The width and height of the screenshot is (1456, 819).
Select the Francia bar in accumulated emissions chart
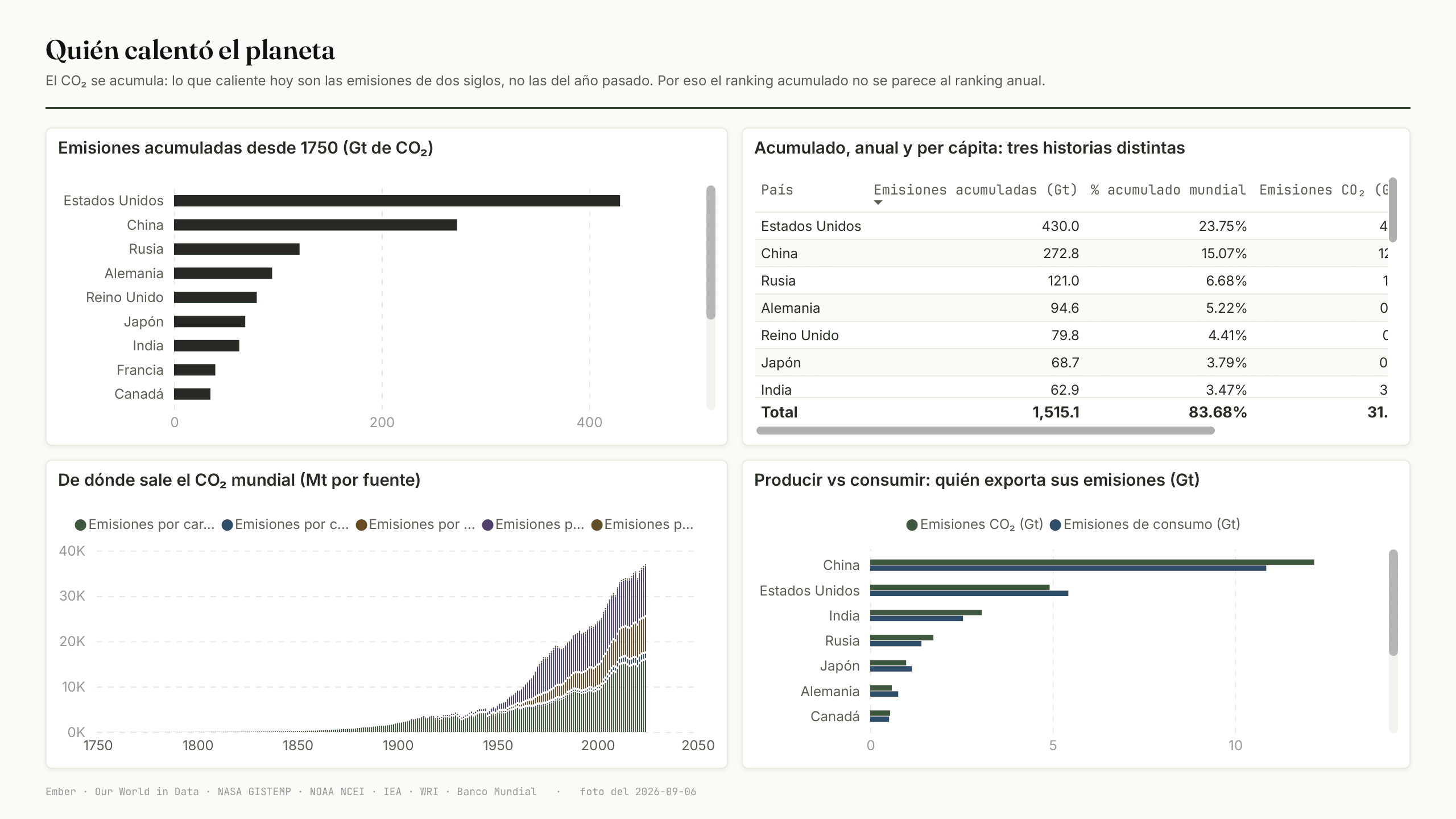click(195, 370)
